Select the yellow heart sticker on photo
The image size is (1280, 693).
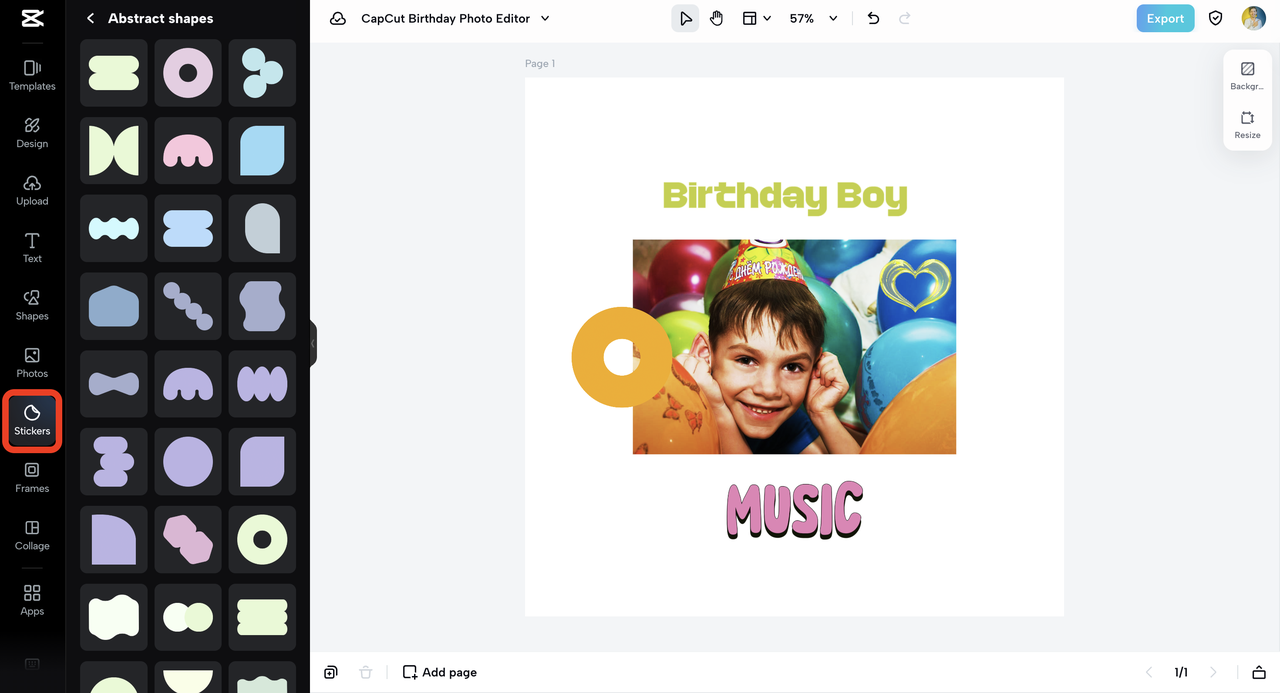coord(914,283)
